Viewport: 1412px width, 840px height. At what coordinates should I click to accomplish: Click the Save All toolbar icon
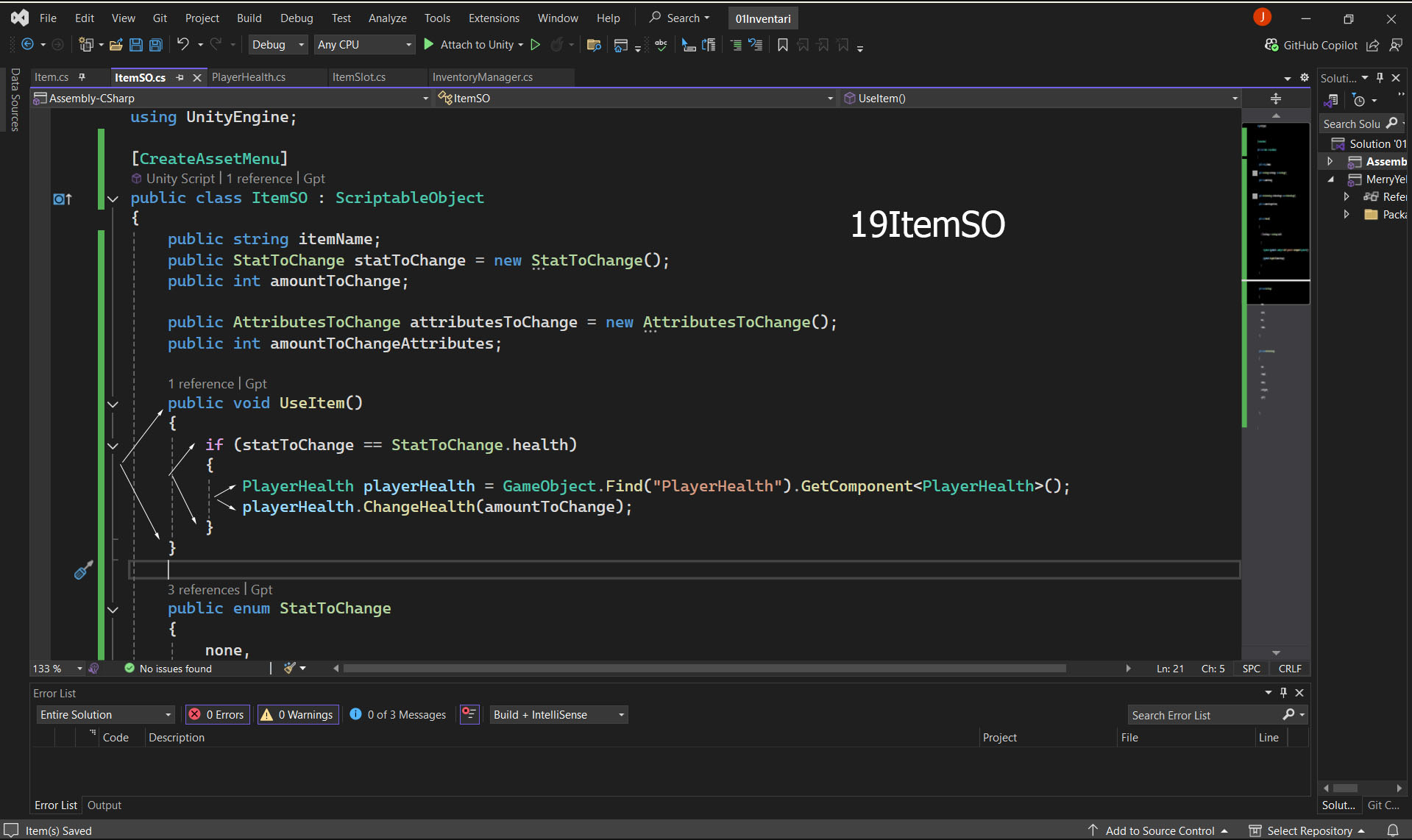coord(156,45)
